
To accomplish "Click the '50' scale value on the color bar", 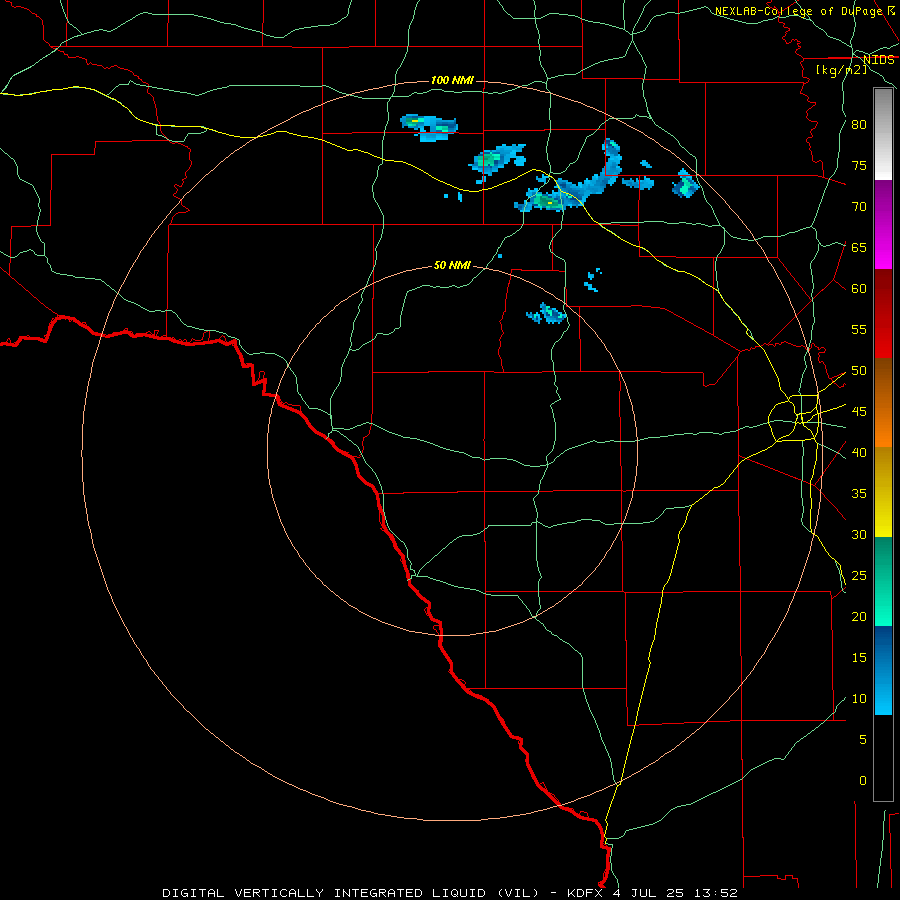I will (x=859, y=371).
